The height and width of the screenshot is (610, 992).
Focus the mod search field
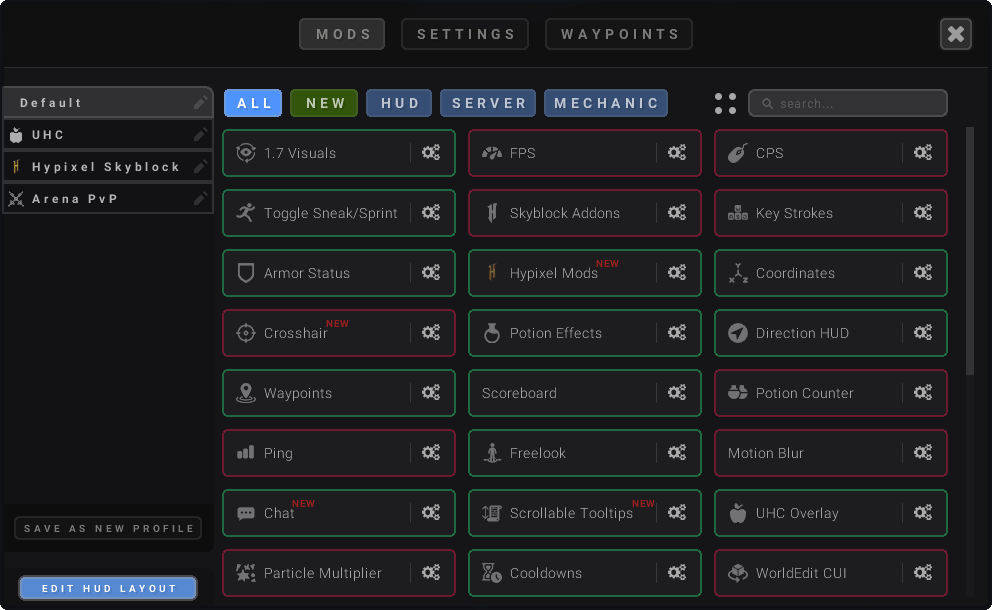click(x=848, y=103)
